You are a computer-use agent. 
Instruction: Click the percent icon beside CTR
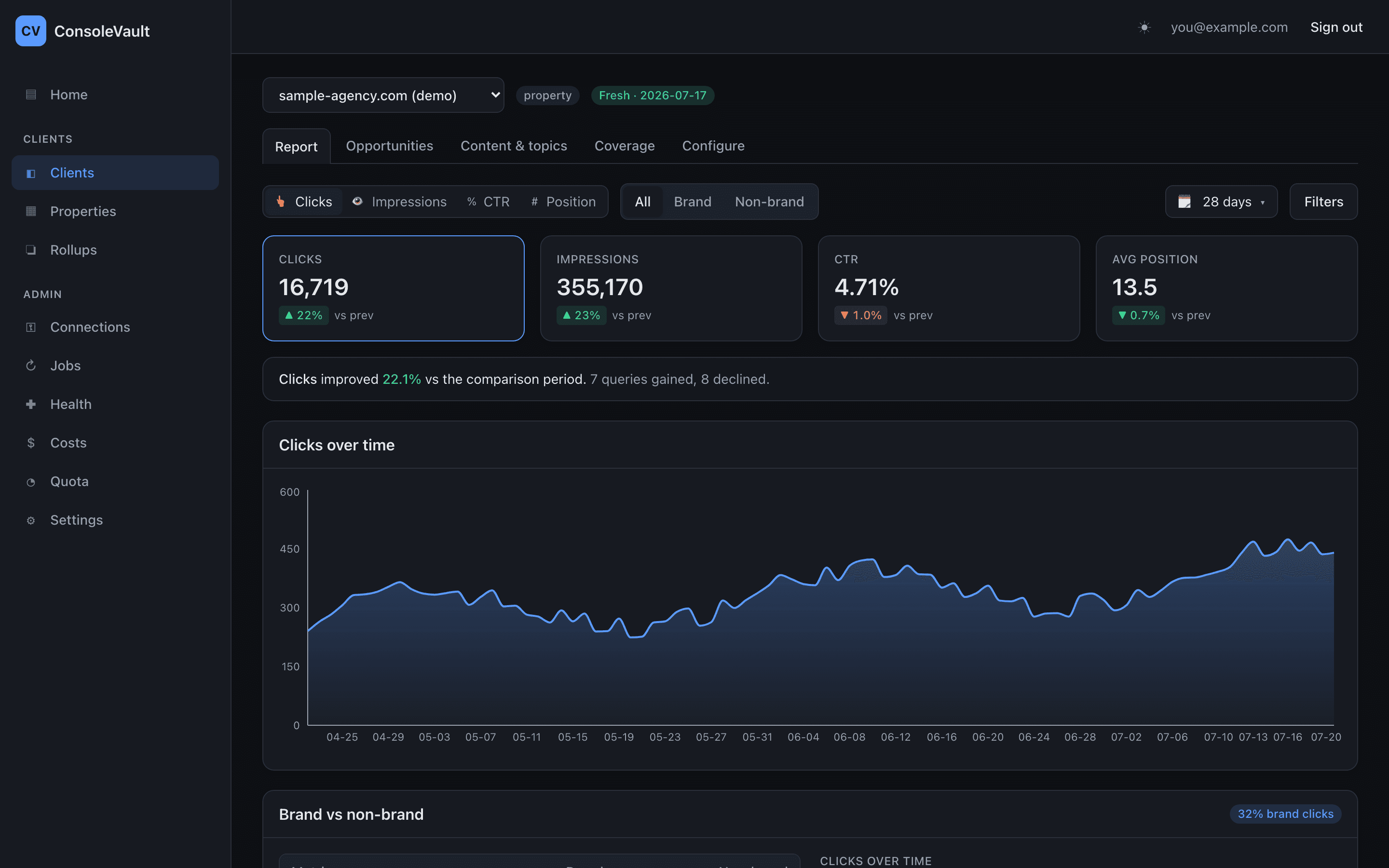(471, 202)
